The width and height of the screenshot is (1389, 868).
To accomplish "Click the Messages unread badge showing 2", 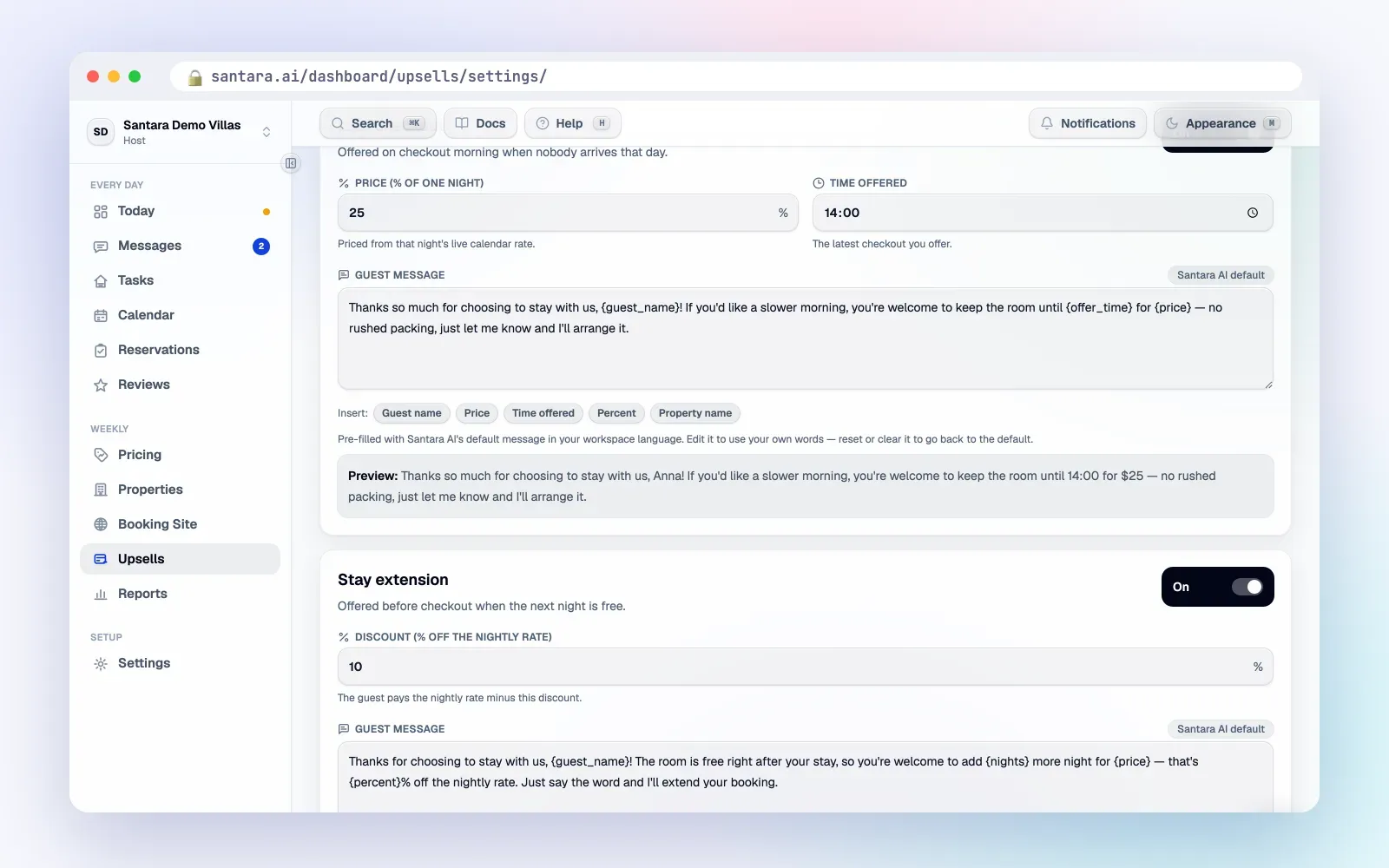I will coord(261,247).
